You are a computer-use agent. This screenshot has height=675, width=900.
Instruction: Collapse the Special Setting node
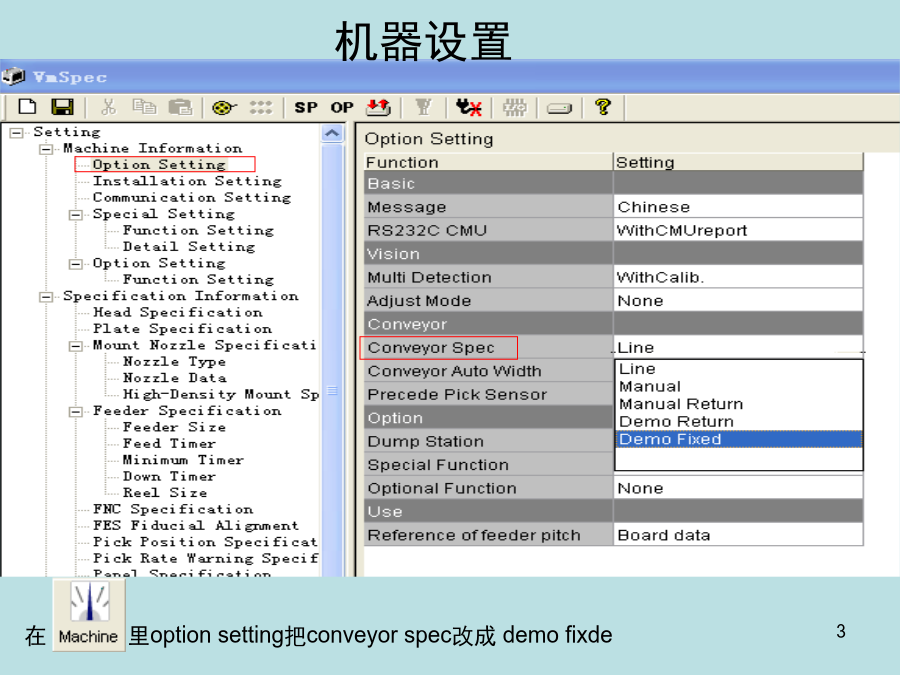[75, 215]
